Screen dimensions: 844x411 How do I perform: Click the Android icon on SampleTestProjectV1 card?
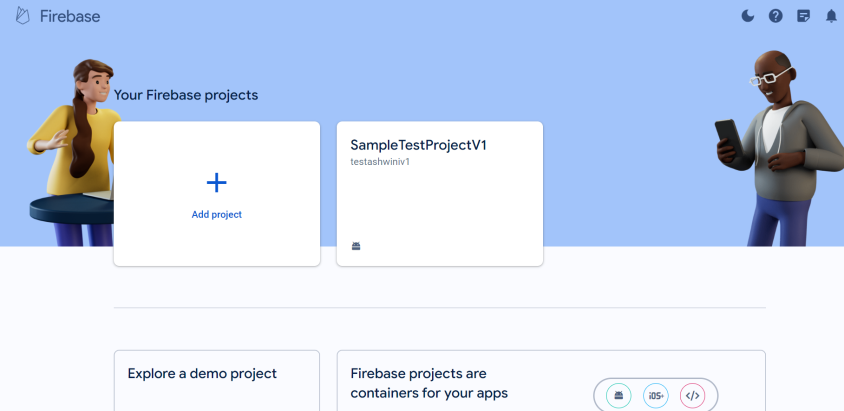(x=356, y=246)
